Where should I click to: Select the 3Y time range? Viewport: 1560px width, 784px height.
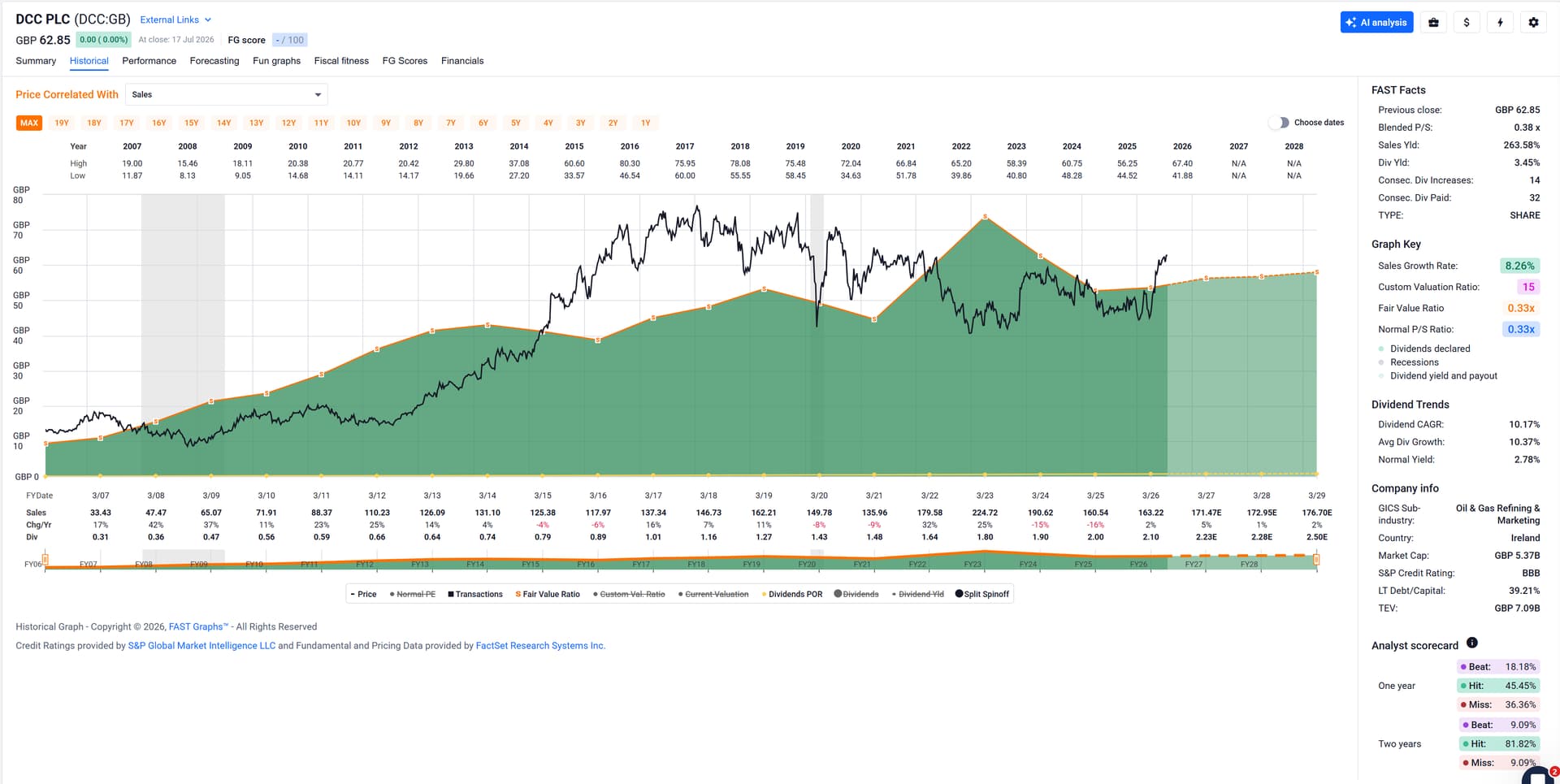pyautogui.click(x=581, y=123)
